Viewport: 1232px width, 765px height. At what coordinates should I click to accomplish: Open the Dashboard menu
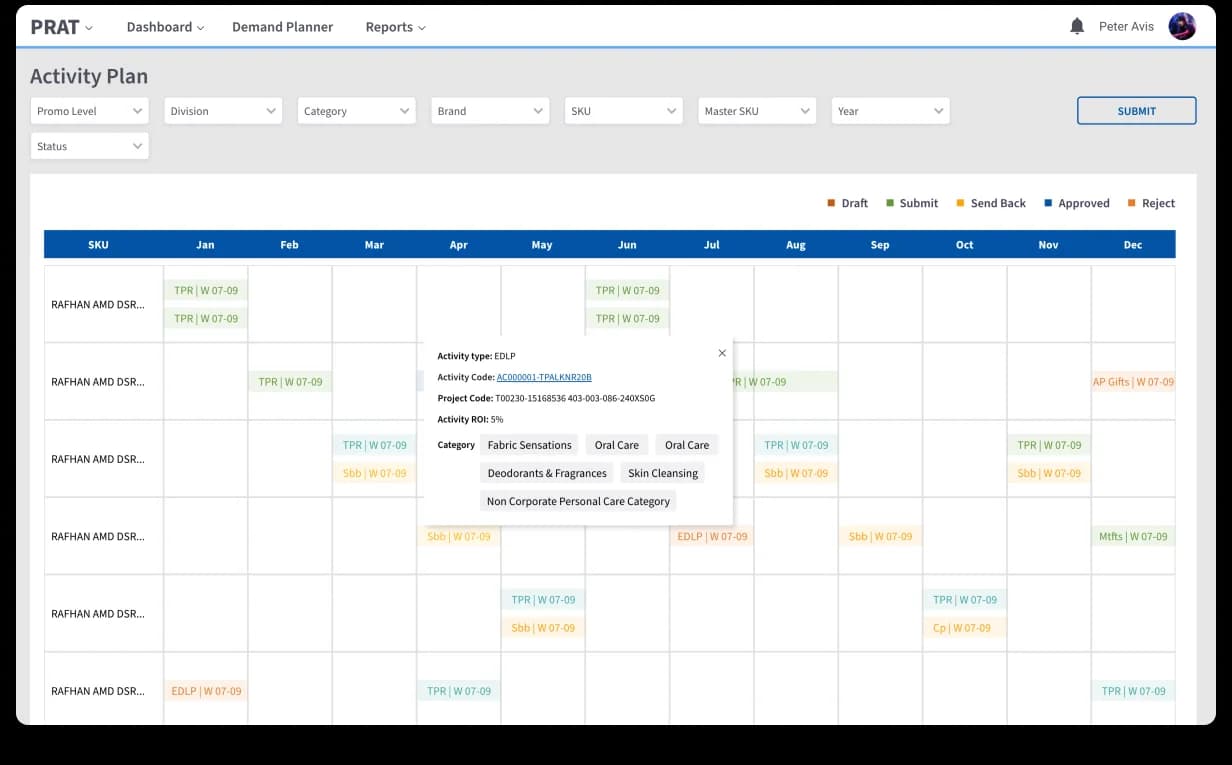[x=165, y=27]
